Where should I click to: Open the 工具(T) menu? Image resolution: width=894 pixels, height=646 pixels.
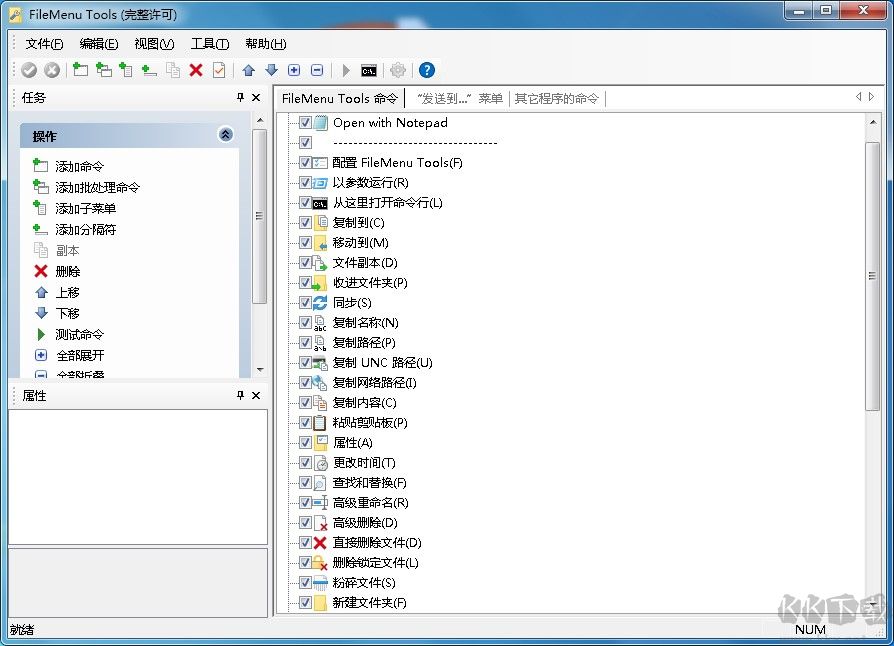point(210,44)
